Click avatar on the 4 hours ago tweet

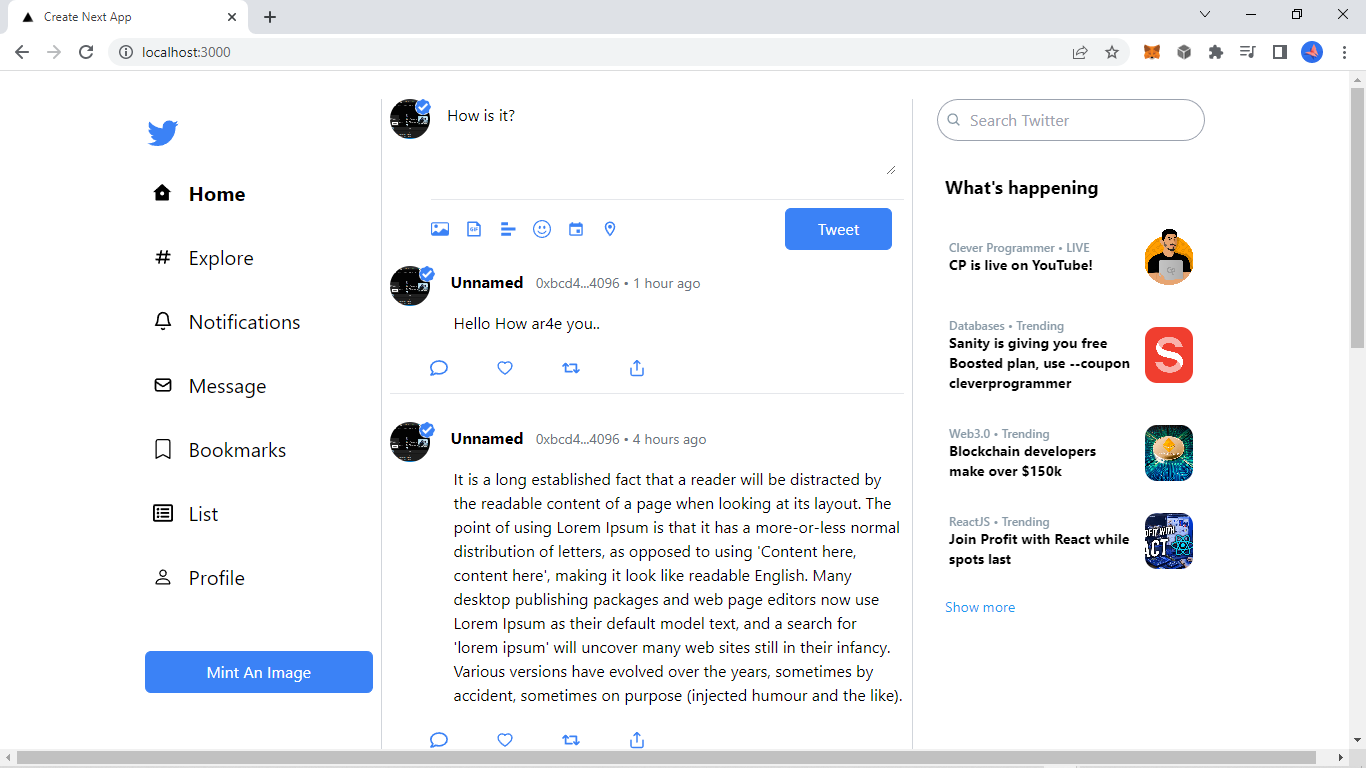(410, 442)
